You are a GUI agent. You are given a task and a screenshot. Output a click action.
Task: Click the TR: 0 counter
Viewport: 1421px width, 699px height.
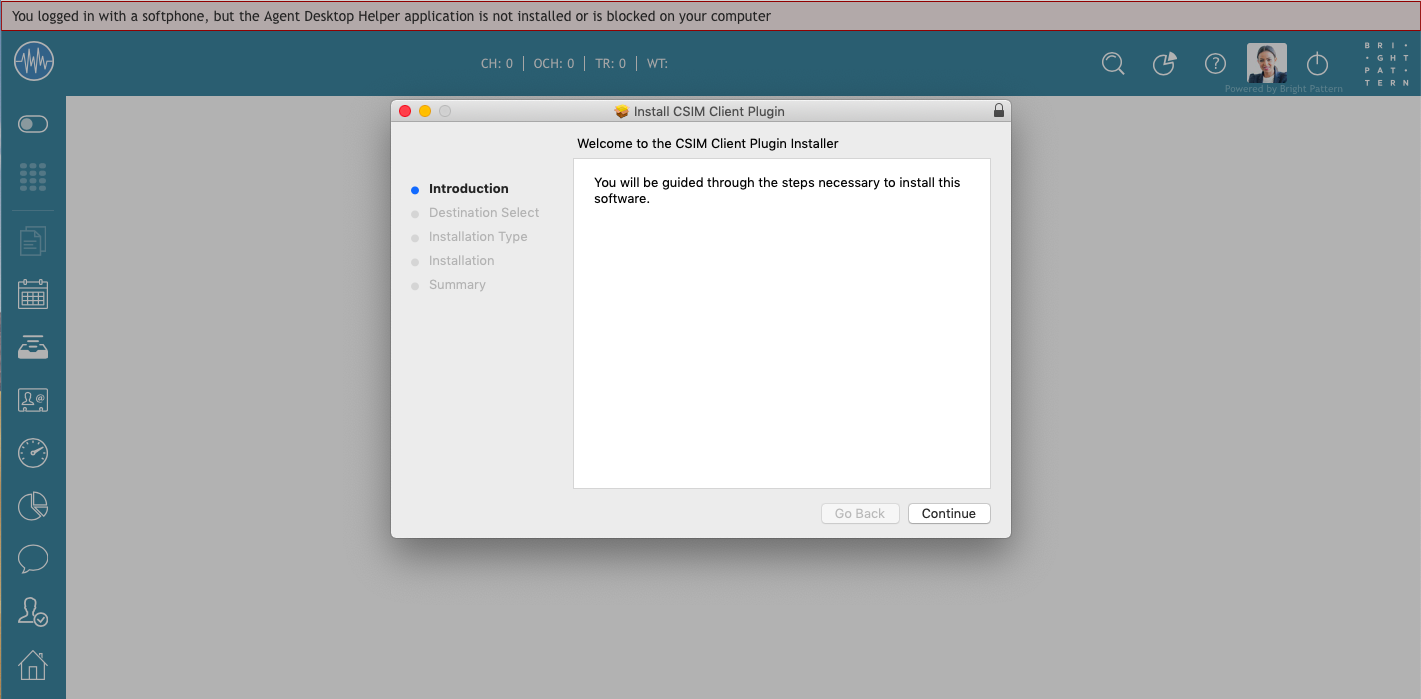[x=610, y=64]
